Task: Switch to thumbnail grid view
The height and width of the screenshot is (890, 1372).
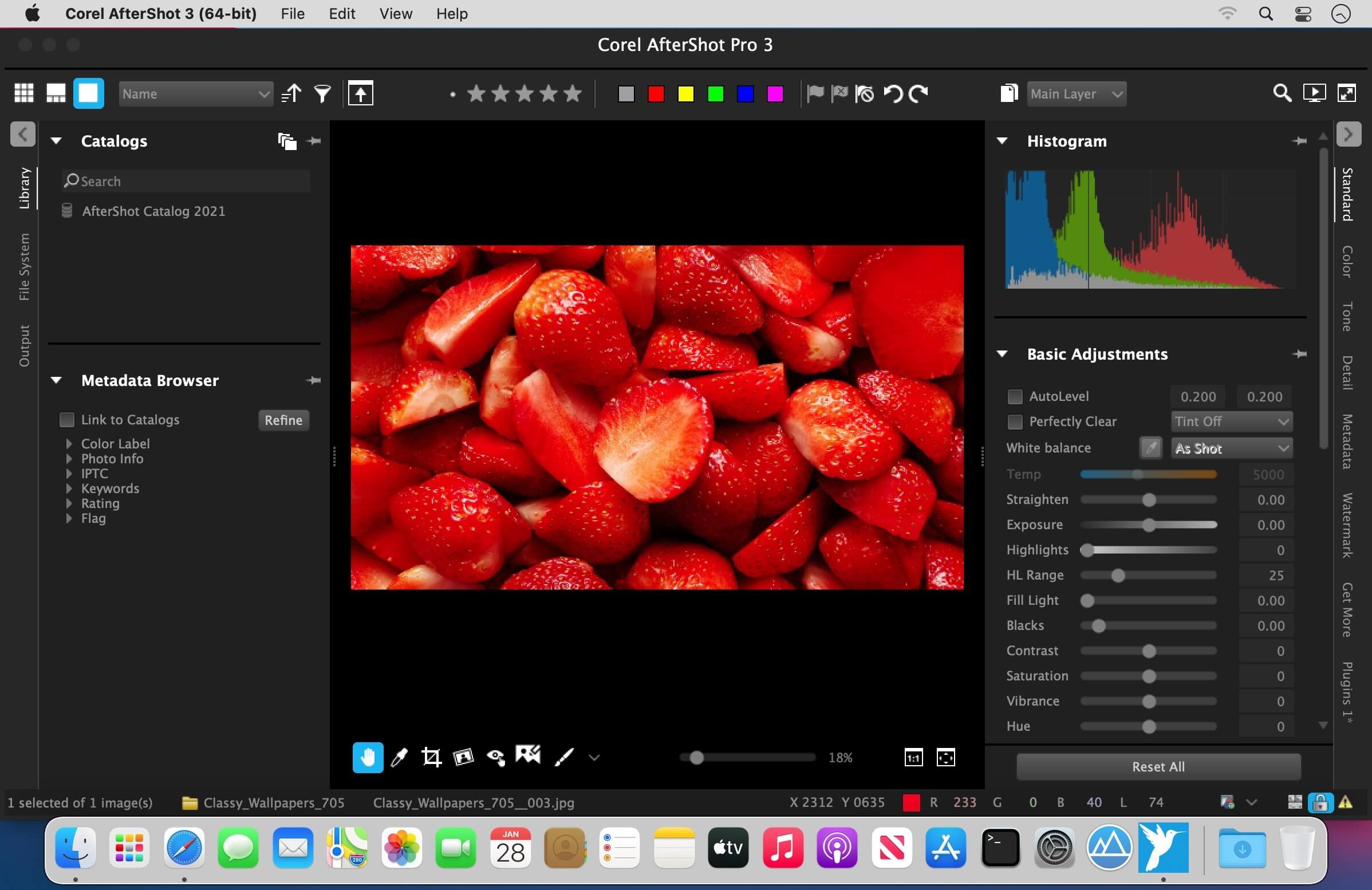Action: [x=23, y=93]
